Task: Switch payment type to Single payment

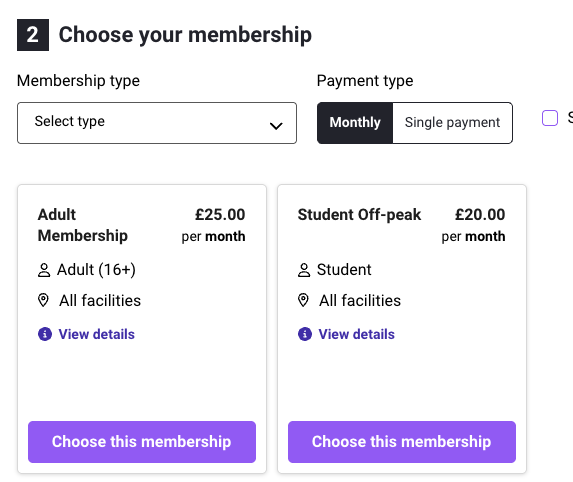Action: pos(452,123)
